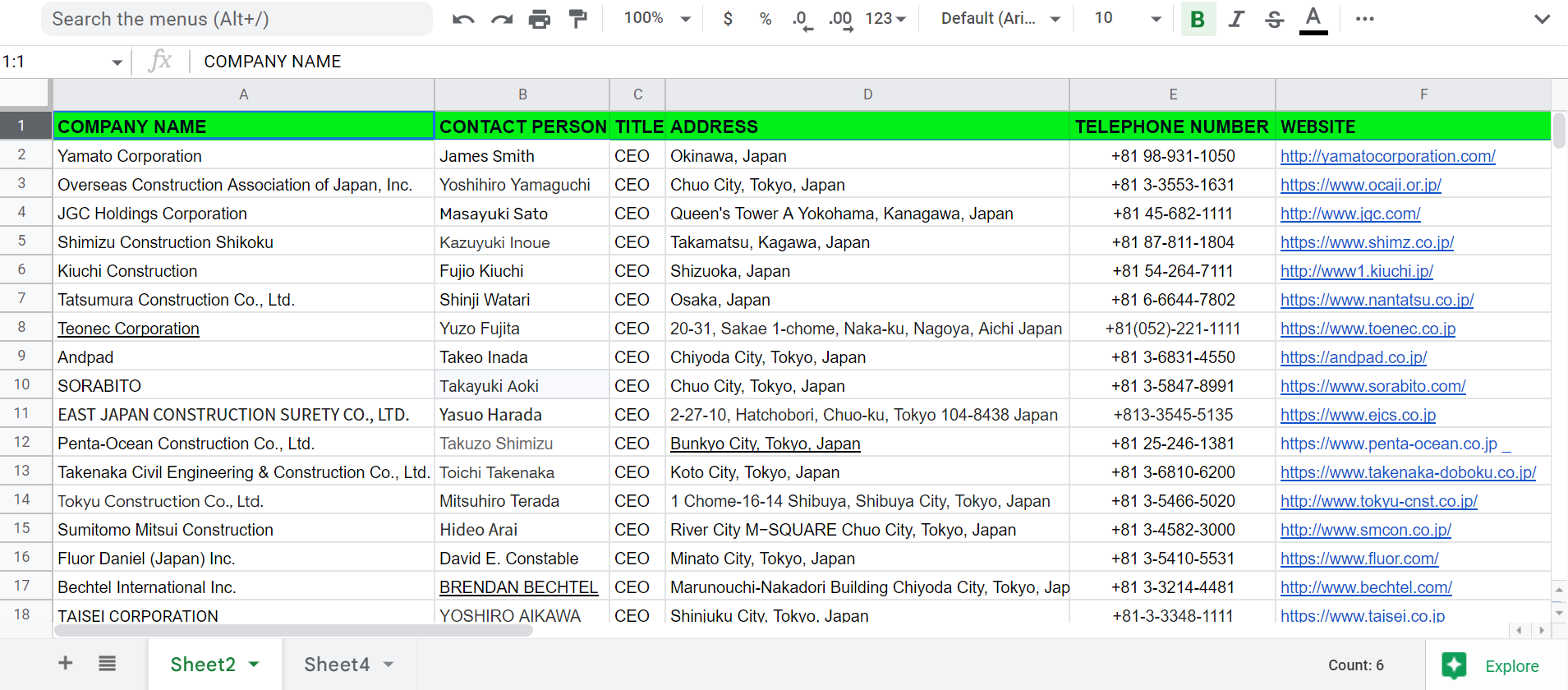1568x690 pixels.
Task: Click the horizontal scrollbar thumb
Action: (293, 630)
